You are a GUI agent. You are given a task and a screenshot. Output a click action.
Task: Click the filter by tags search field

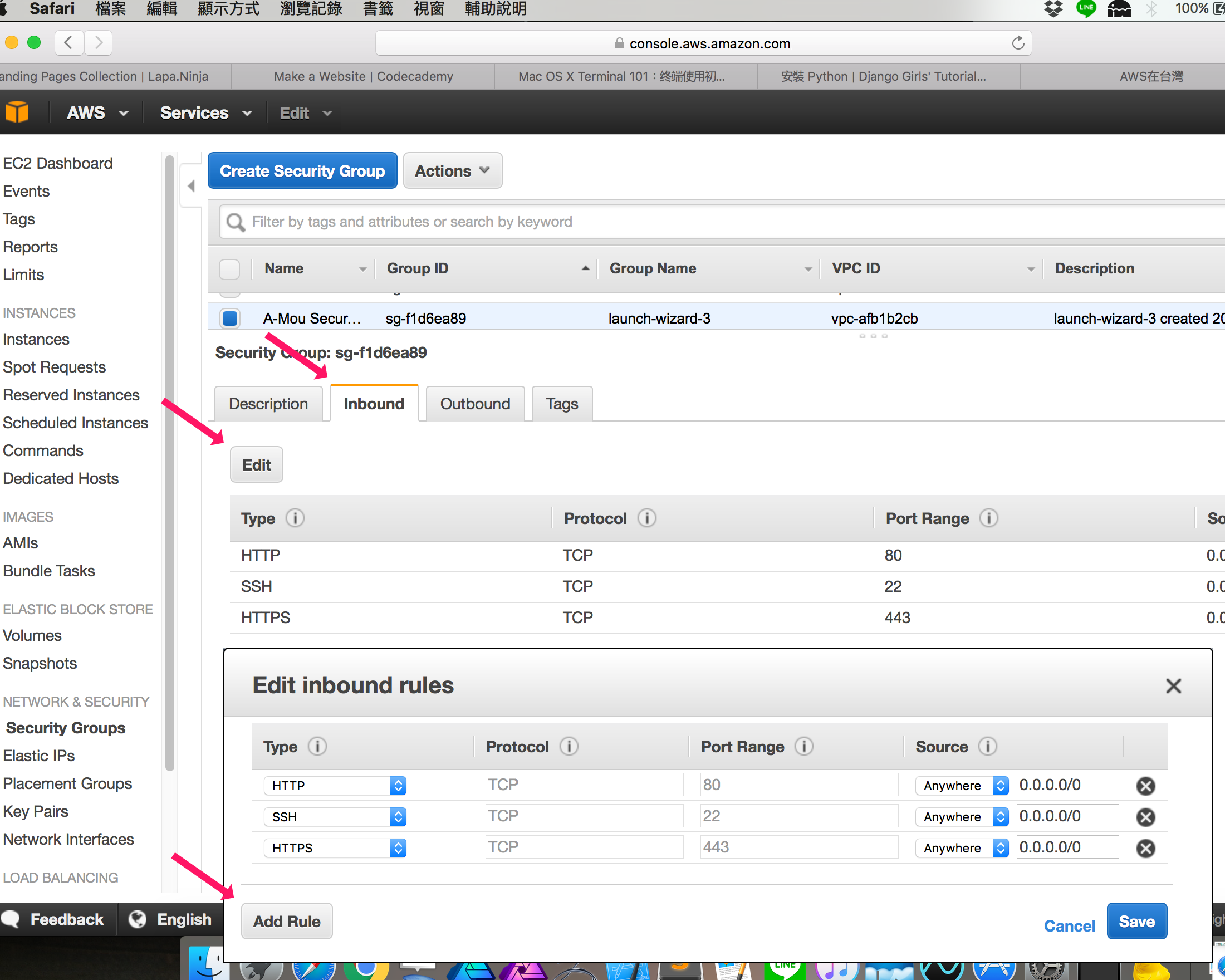722,222
